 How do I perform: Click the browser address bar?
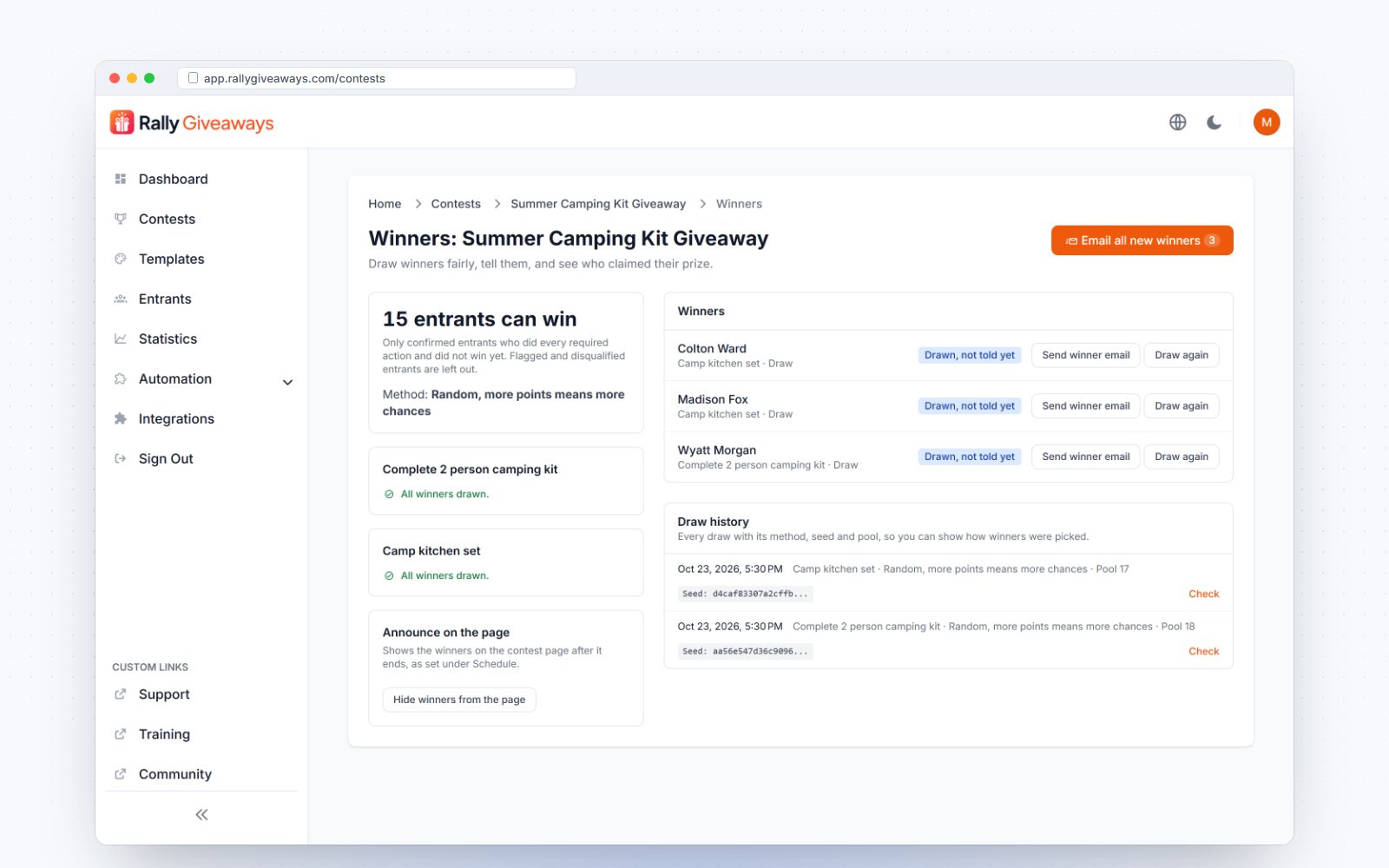(x=377, y=78)
